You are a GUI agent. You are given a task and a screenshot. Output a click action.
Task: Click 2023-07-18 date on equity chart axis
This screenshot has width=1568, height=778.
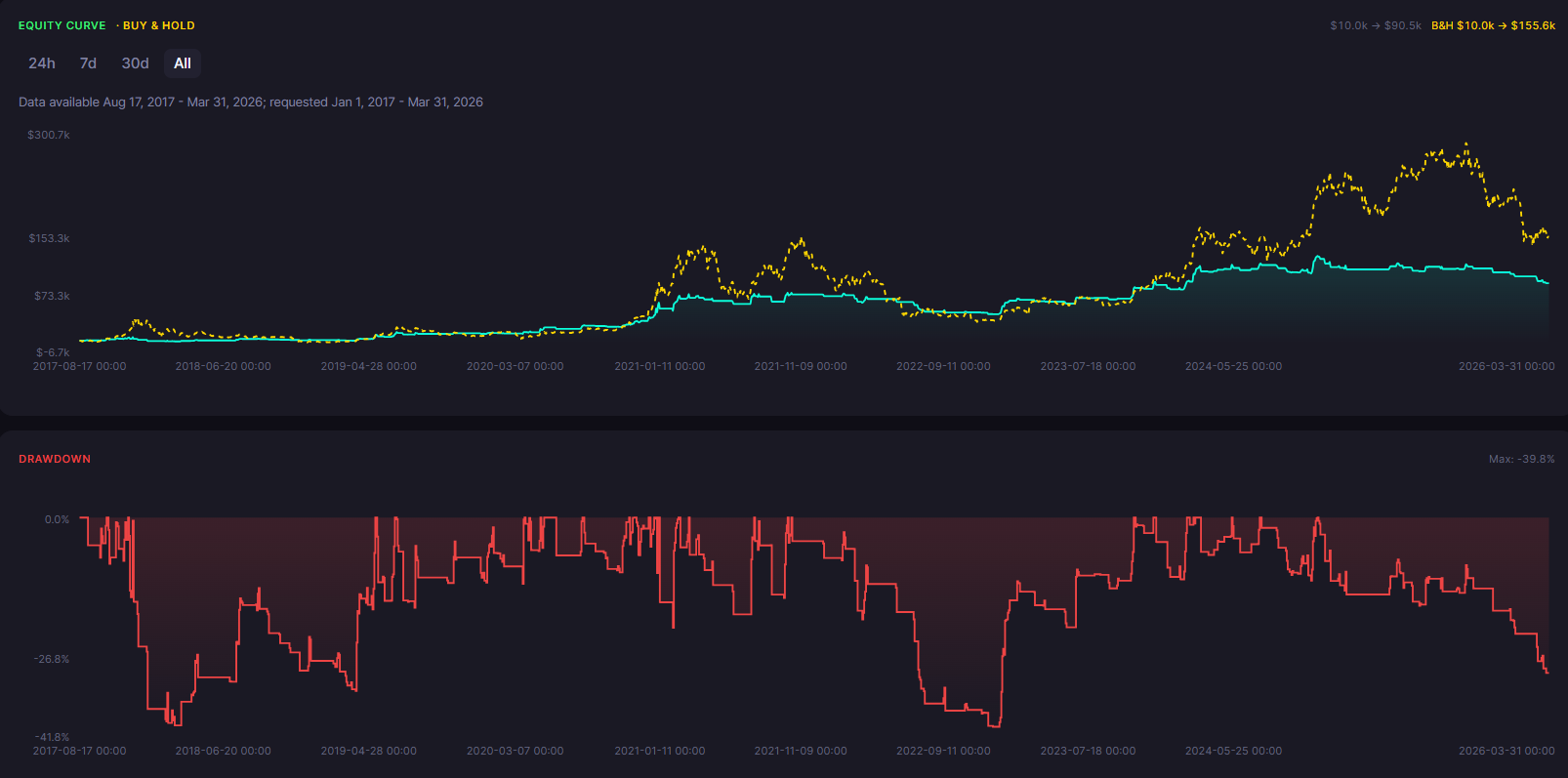(x=1088, y=366)
